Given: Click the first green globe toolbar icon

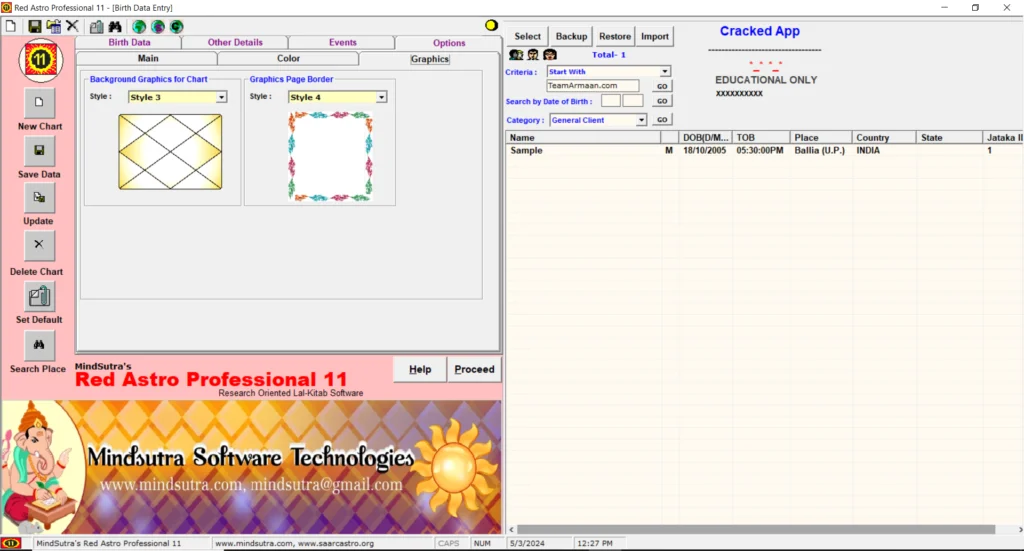Looking at the screenshot, I should (x=139, y=27).
